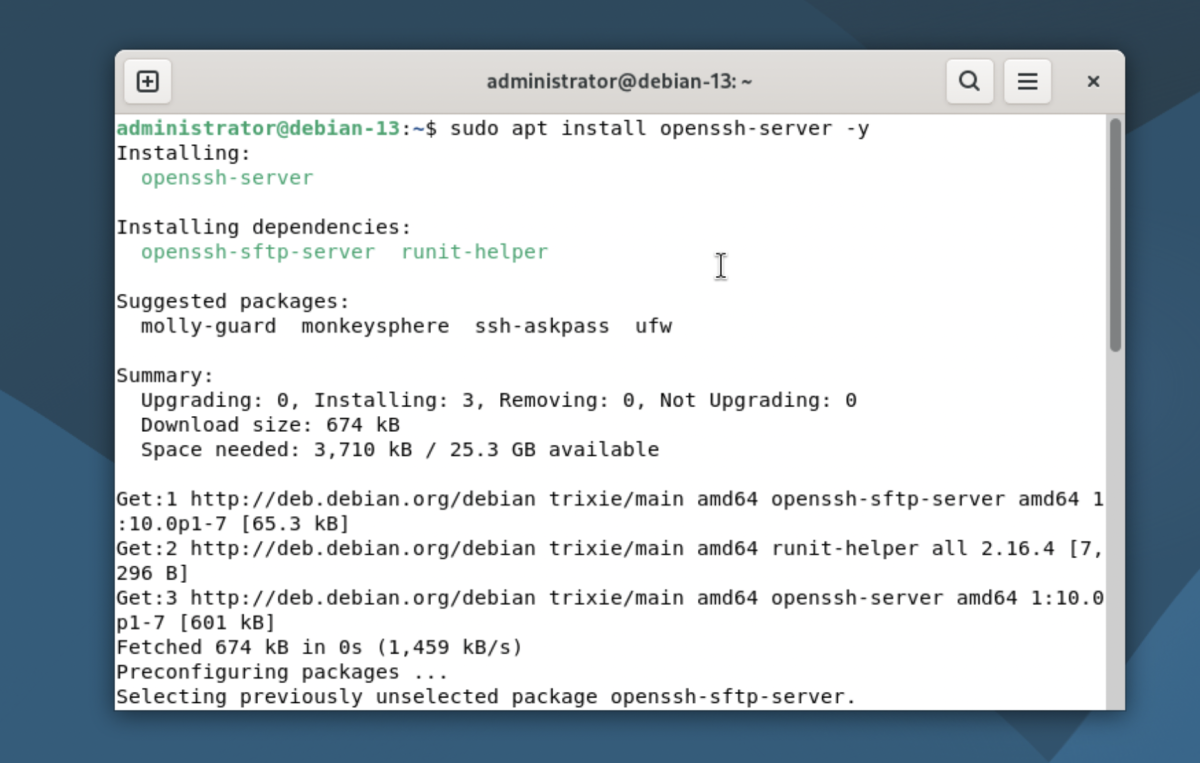Click the green openssh-server package name

[227, 178]
